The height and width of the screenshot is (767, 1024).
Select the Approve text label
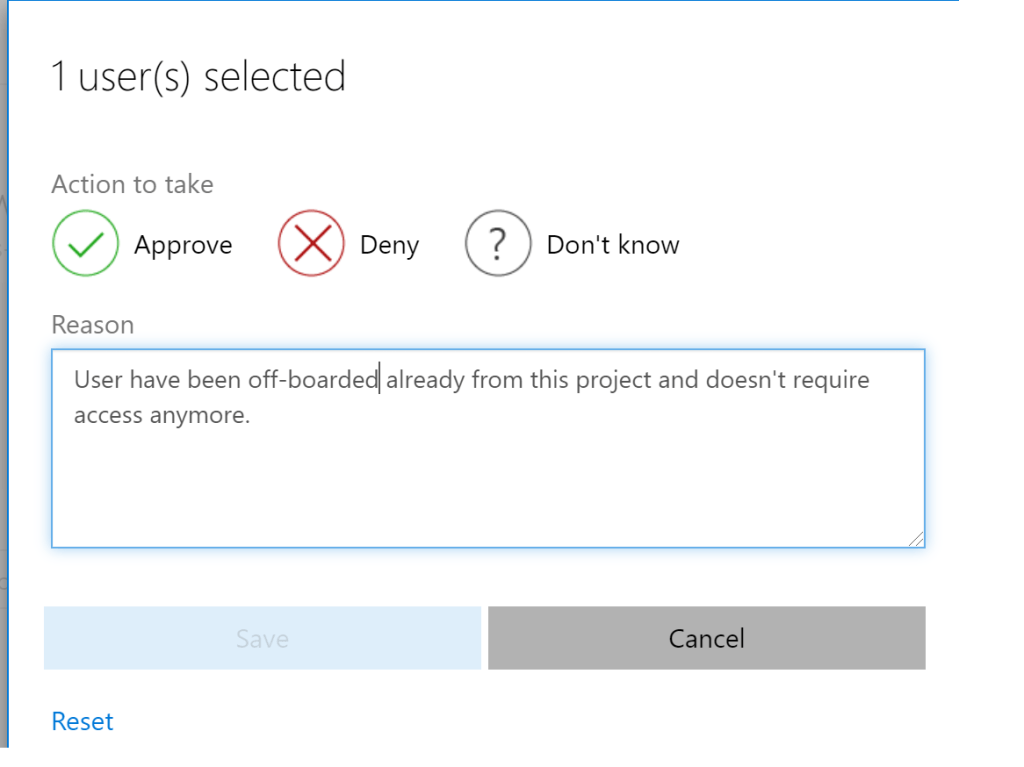tap(183, 245)
